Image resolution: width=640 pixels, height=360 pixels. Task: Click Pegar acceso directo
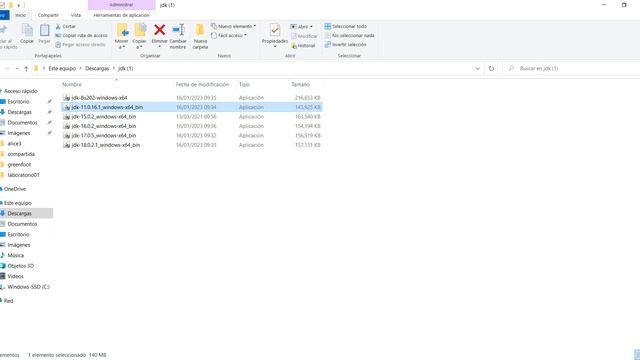(80, 44)
